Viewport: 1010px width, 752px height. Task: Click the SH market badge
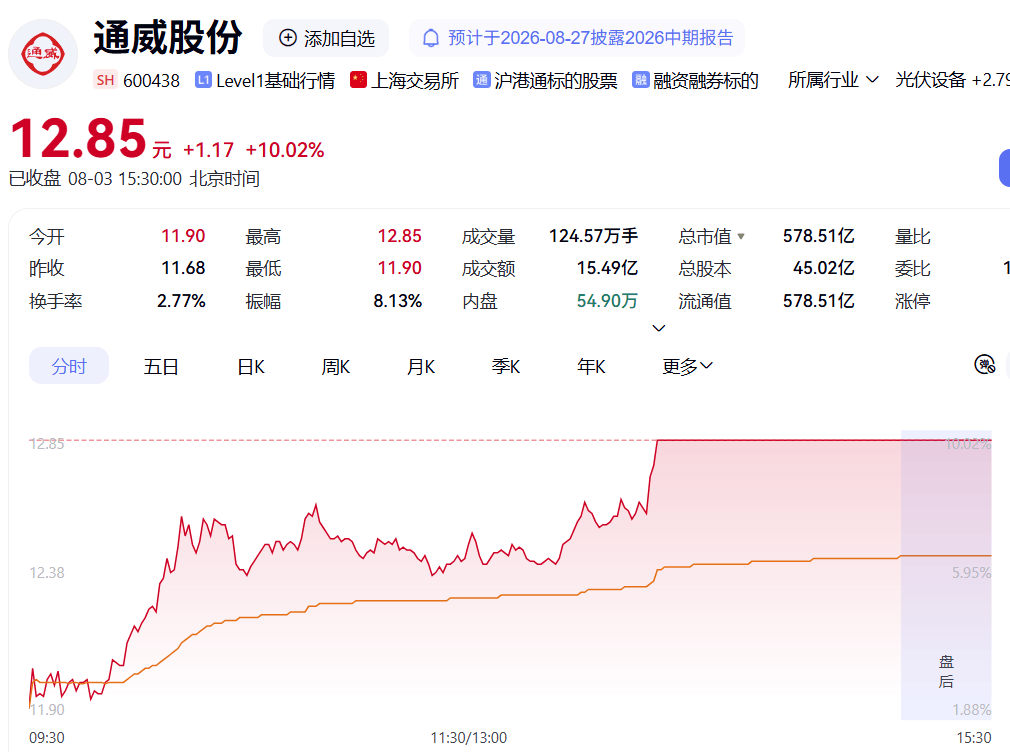coord(105,81)
